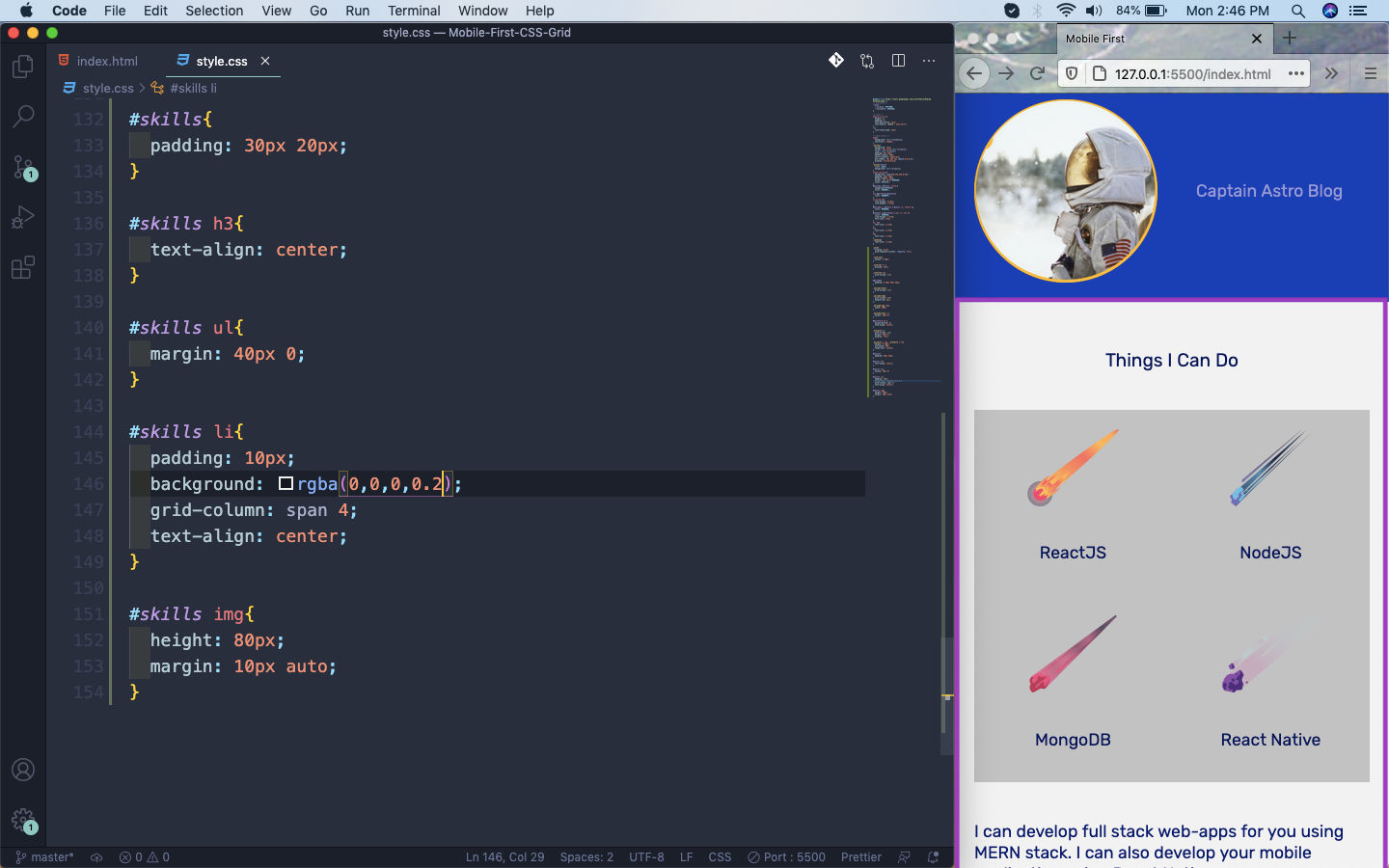The image size is (1389, 868).
Task: Click the URL field showing 127.0.0.1:5500/index.html
Action: 1192,73
